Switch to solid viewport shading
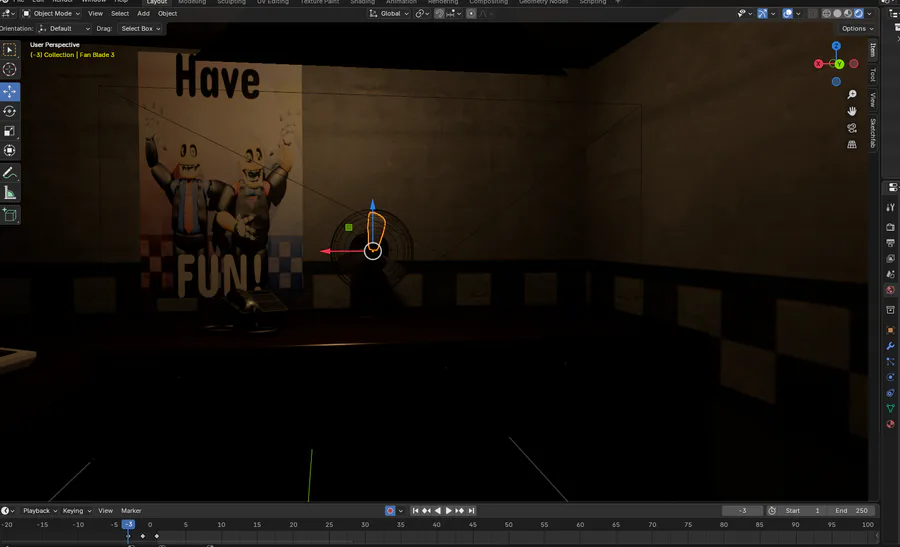 837,13
